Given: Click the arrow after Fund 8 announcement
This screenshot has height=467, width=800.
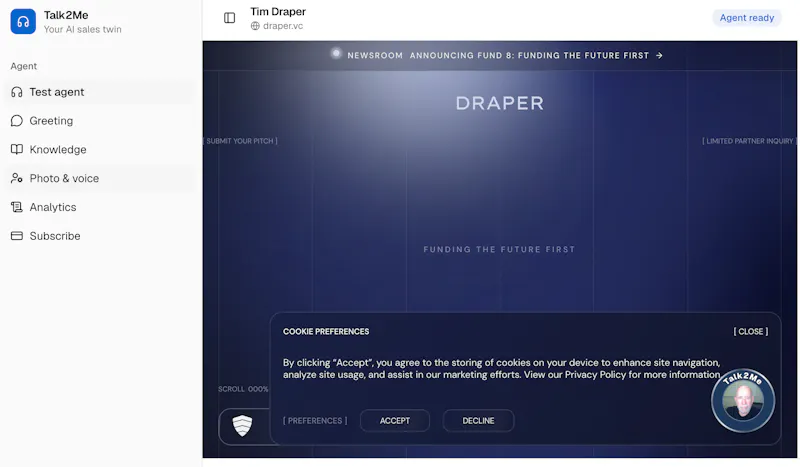Looking at the screenshot, I should 659,55.
